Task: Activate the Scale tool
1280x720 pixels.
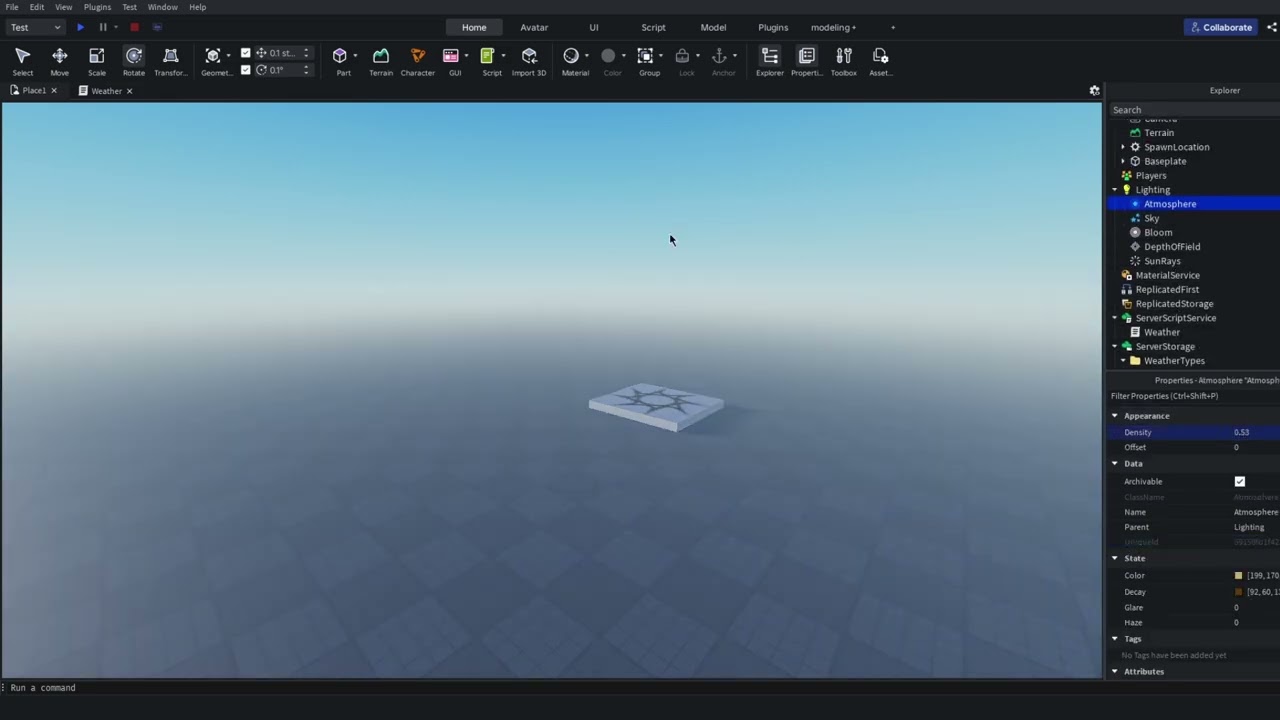Action: point(96,61)
